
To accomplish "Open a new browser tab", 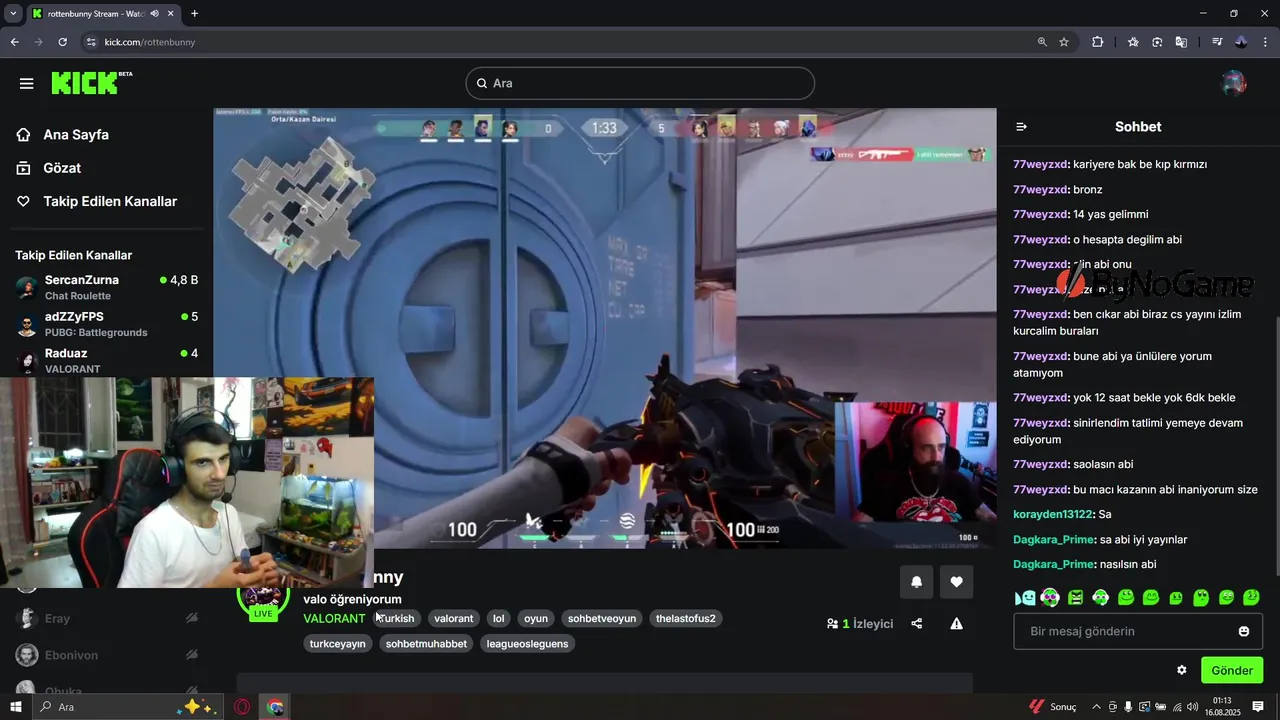I will (x=194, y=13).
